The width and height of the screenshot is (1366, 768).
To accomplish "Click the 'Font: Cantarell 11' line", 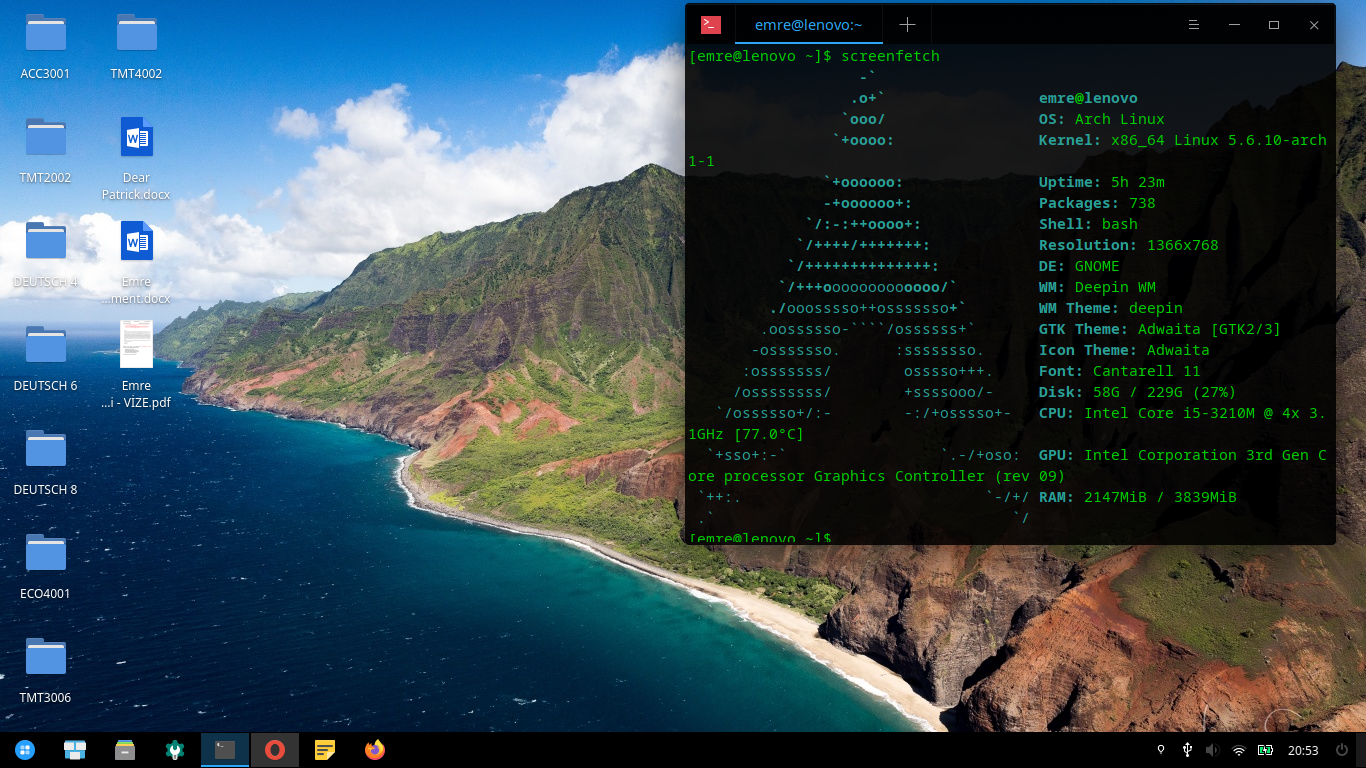I will (1120, 371).
